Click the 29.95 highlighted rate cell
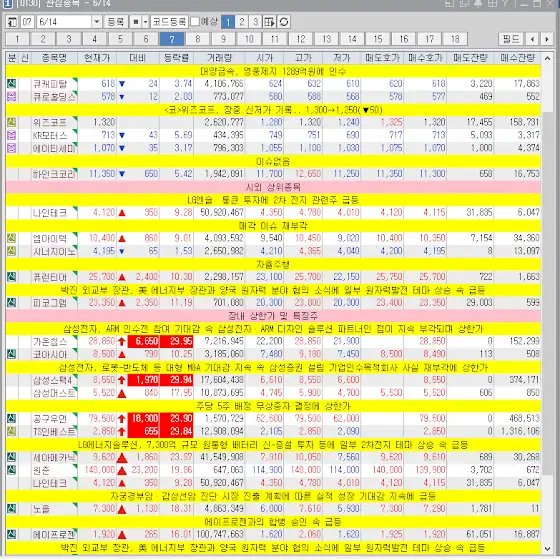Screen dimensions: 560x560 (x=176, y=341)
